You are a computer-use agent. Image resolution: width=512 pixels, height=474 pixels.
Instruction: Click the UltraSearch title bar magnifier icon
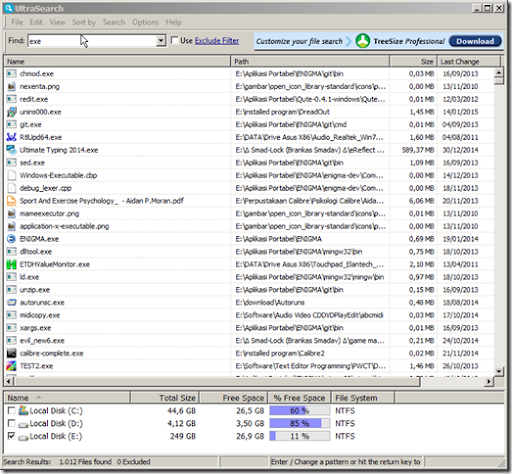coord(8,8)
